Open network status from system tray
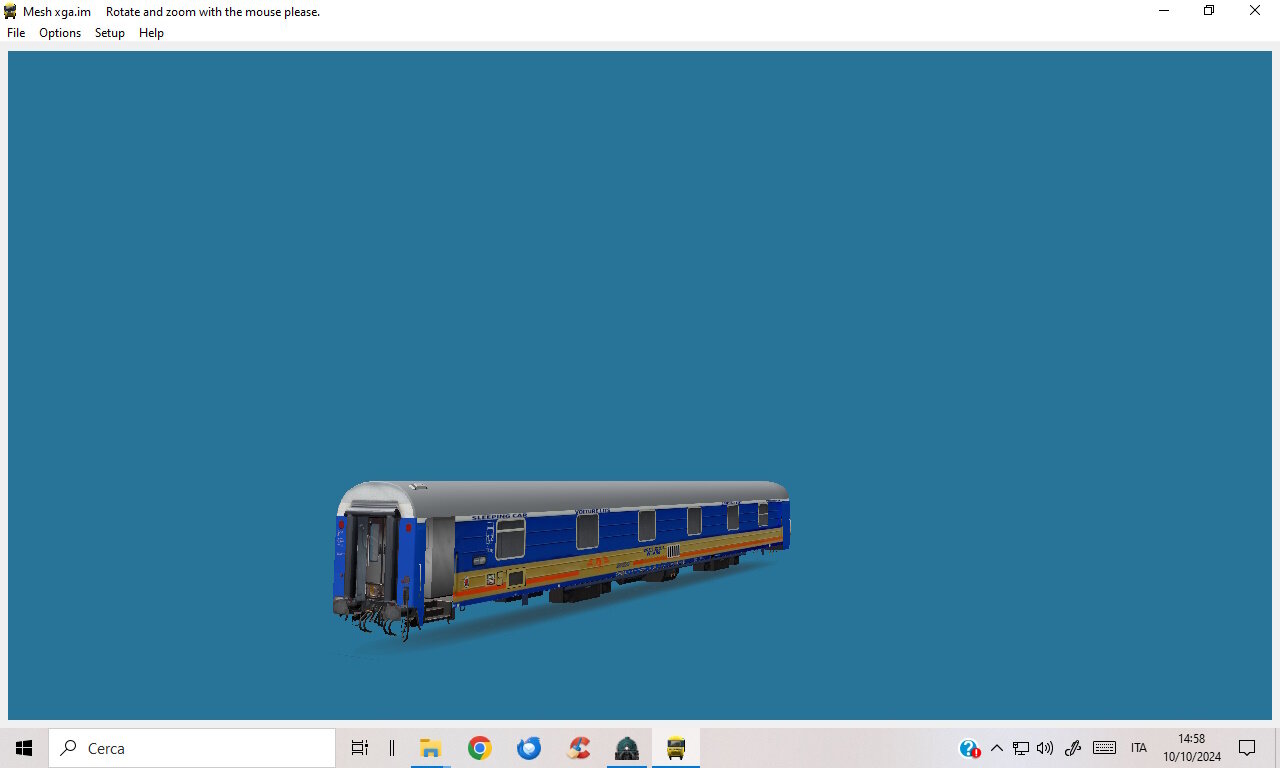Screen dimensions: 1280x768 click(x=1021, y=748)
